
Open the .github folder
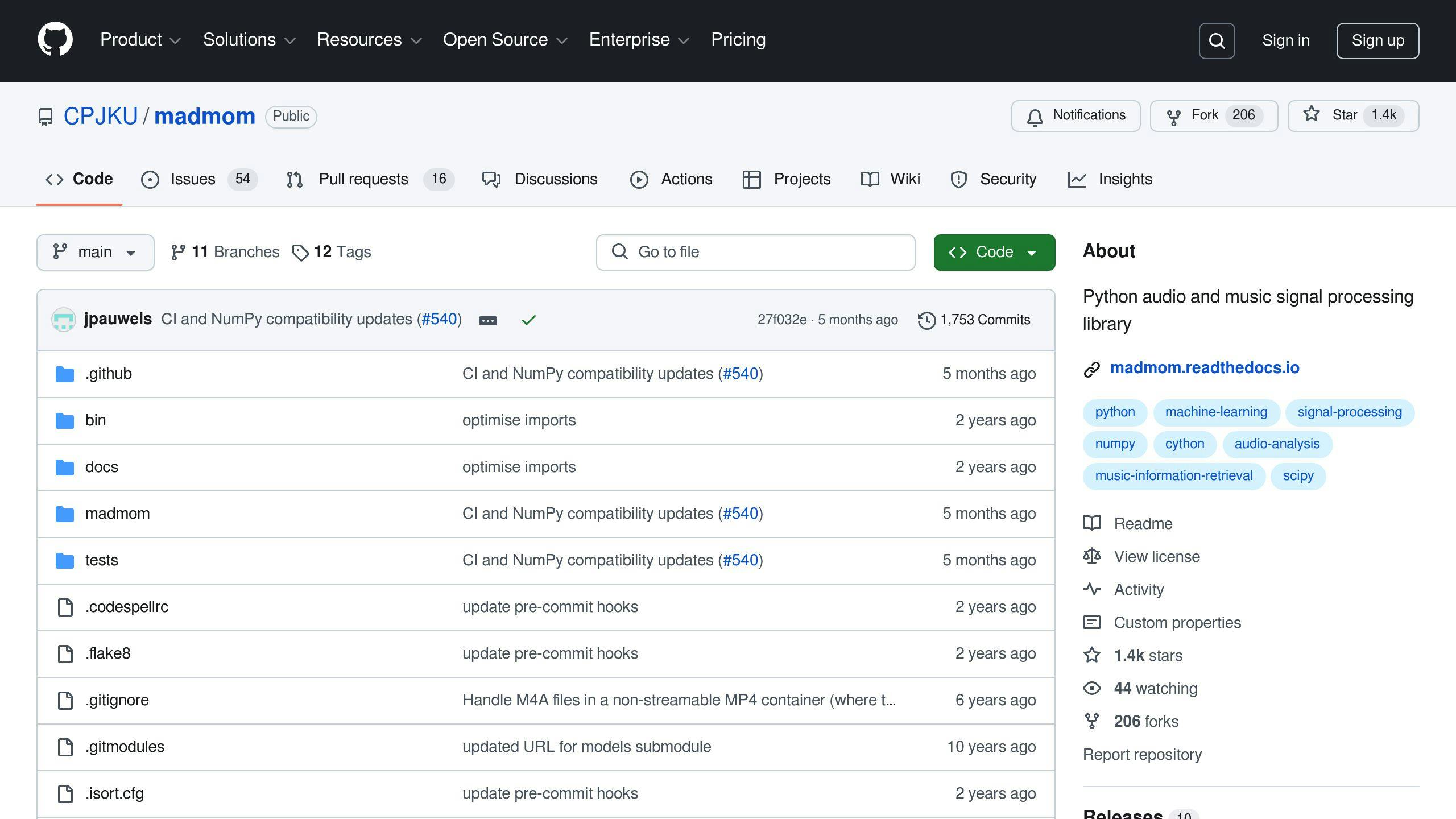point(108,374)
